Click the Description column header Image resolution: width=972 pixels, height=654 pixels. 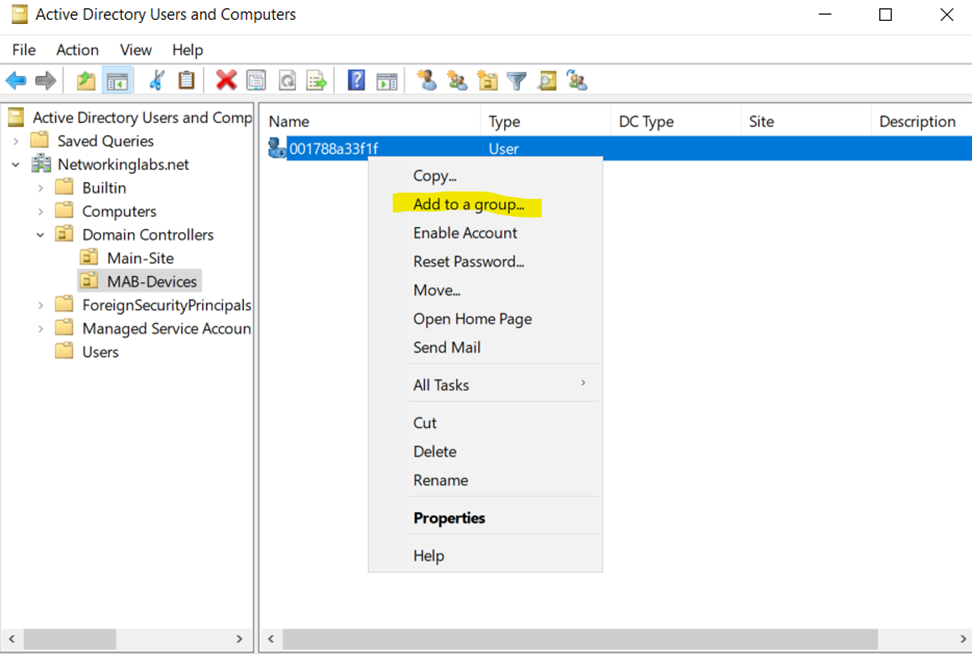coord(922,122)
